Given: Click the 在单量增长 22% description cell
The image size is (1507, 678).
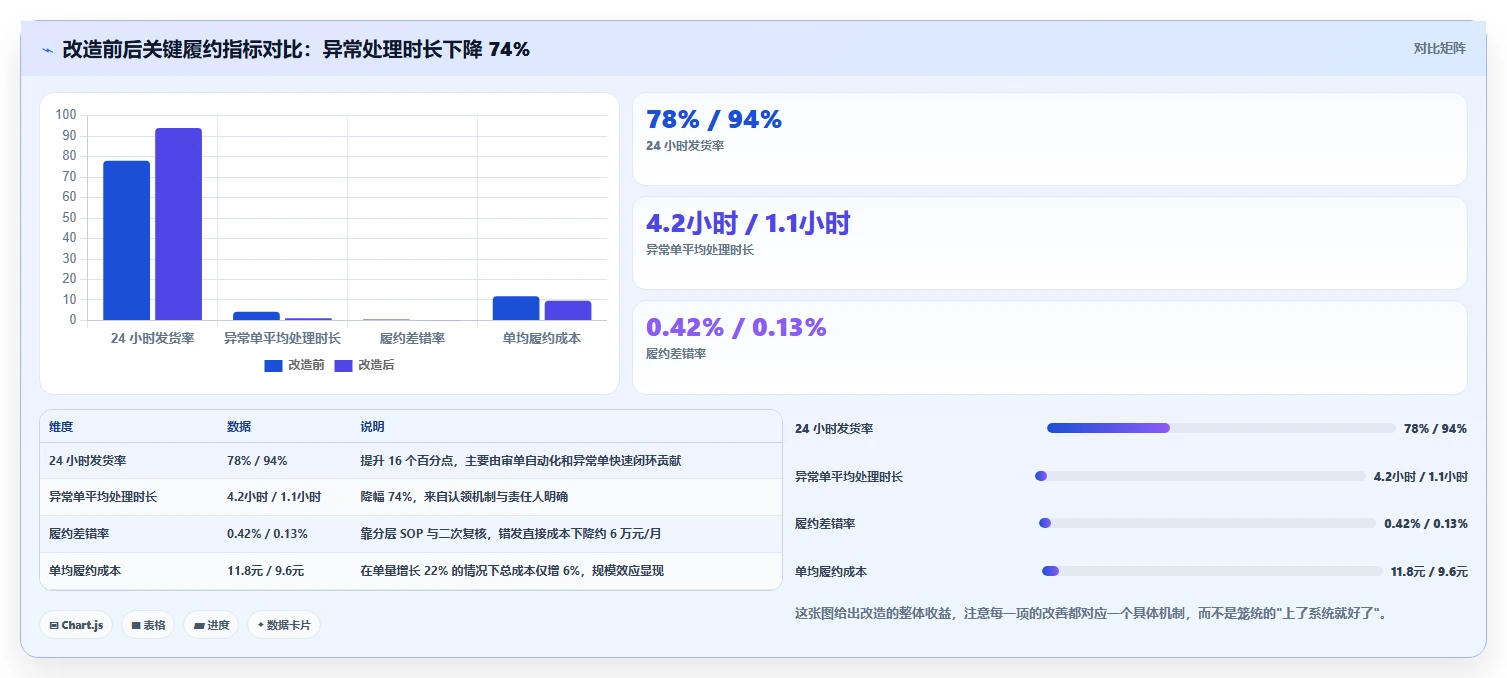Looking at the screenshot, I should (x=566, y=571).
